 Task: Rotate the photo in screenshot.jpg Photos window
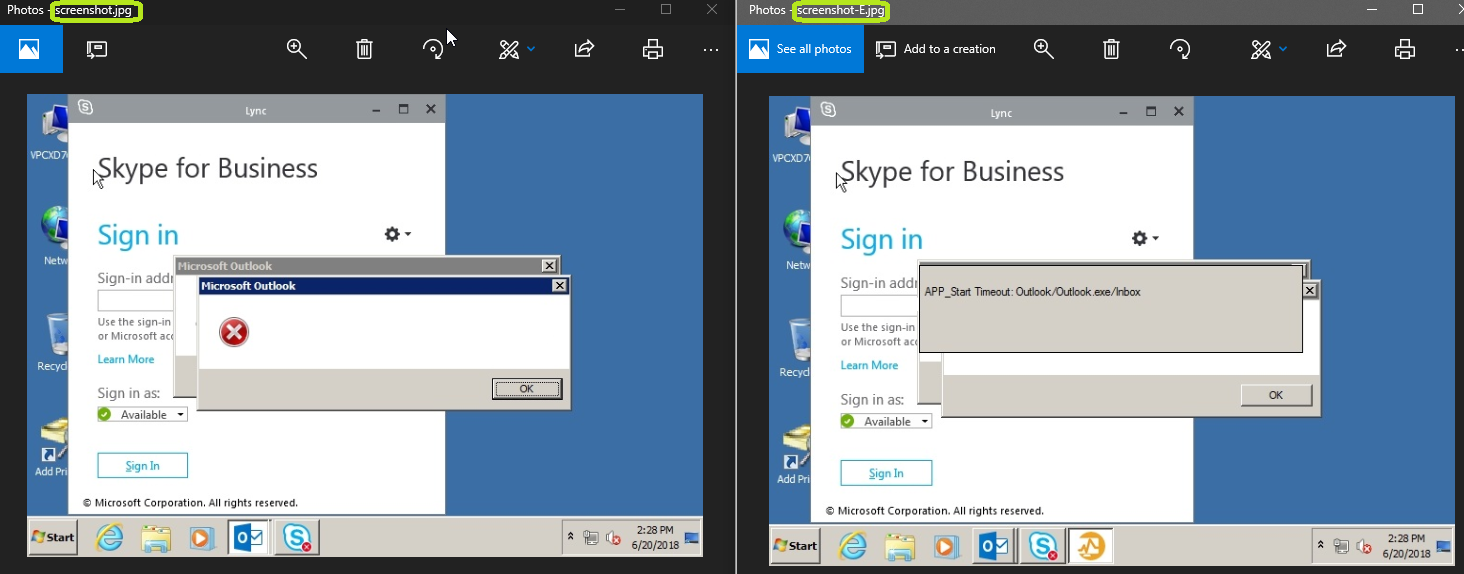pos(433,49)
